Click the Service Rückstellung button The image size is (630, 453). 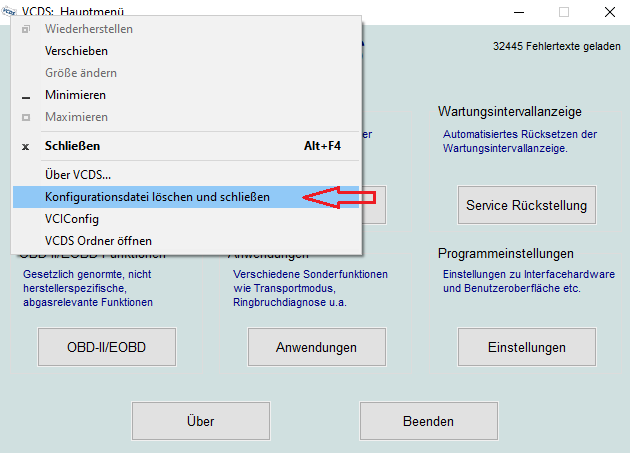[x=527, y=205]
